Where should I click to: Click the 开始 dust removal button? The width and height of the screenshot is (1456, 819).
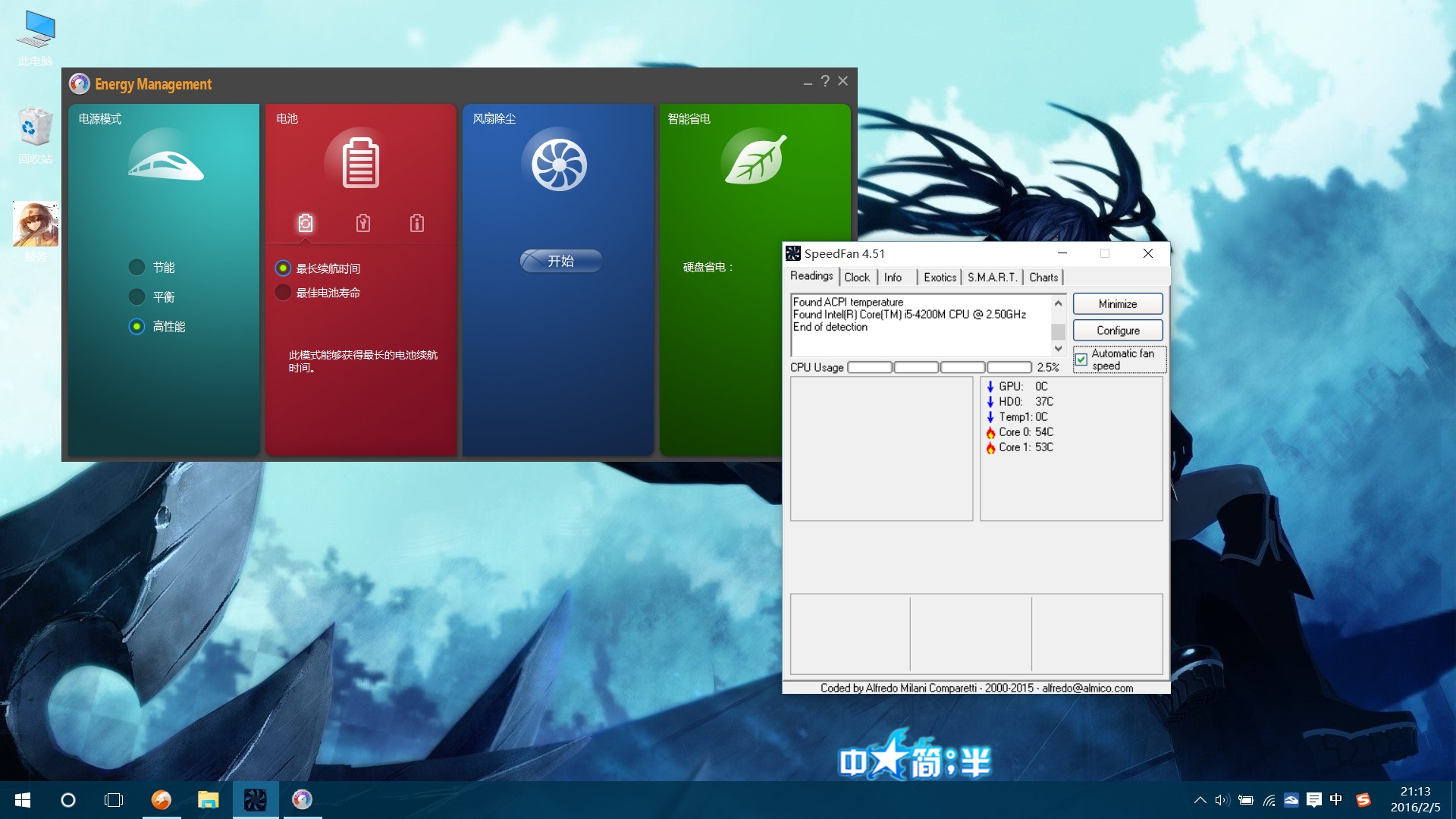click(561, 261)
